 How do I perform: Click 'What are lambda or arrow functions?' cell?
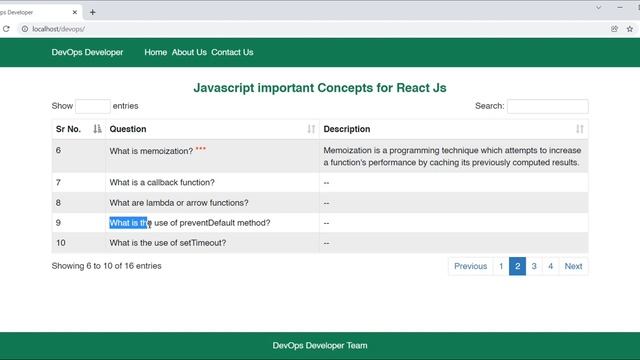[212, 202]
